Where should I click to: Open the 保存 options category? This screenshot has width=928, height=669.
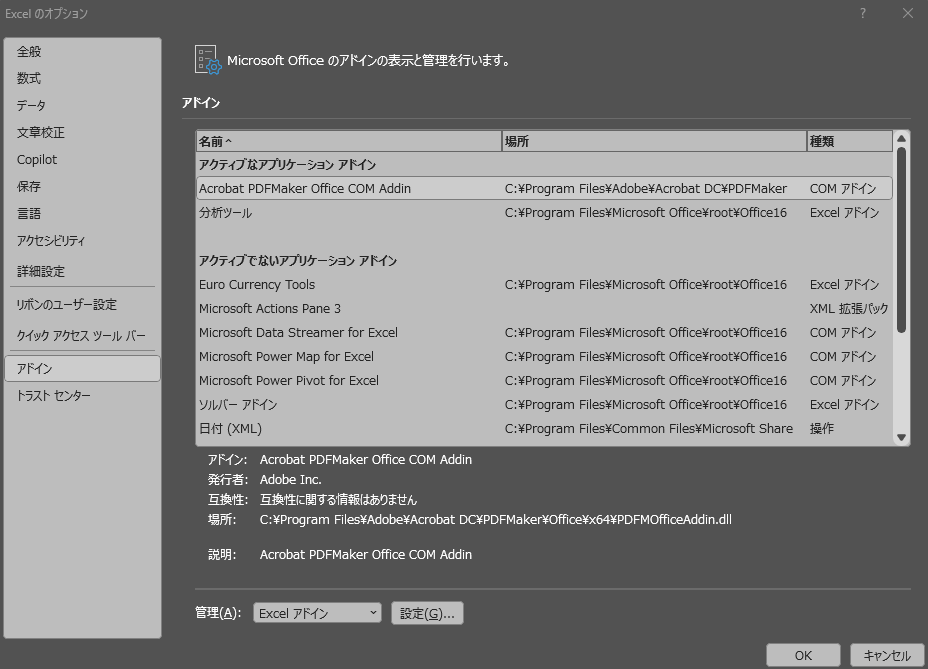point(82,186)
